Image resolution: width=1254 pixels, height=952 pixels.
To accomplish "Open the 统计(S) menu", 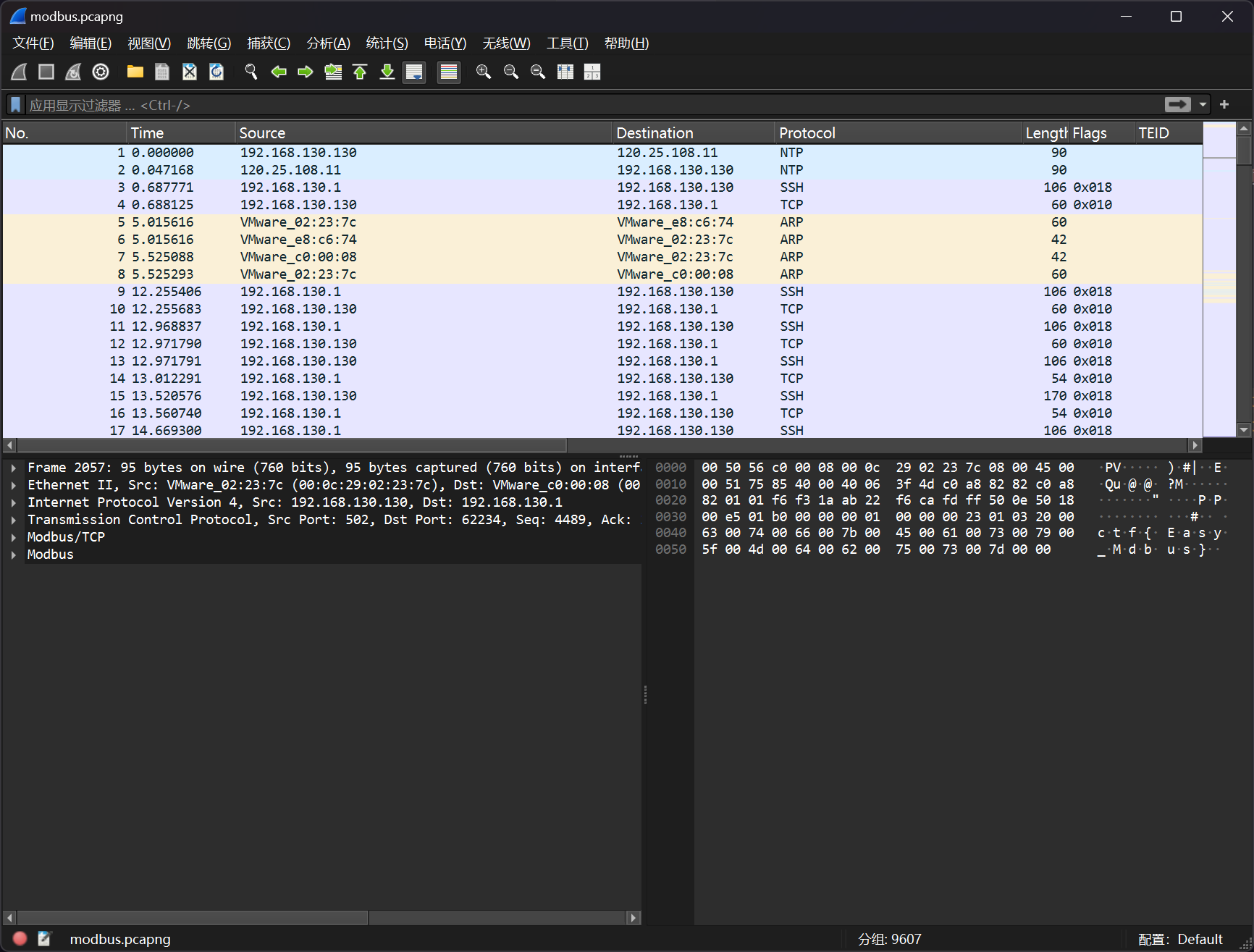I will 387,43.
